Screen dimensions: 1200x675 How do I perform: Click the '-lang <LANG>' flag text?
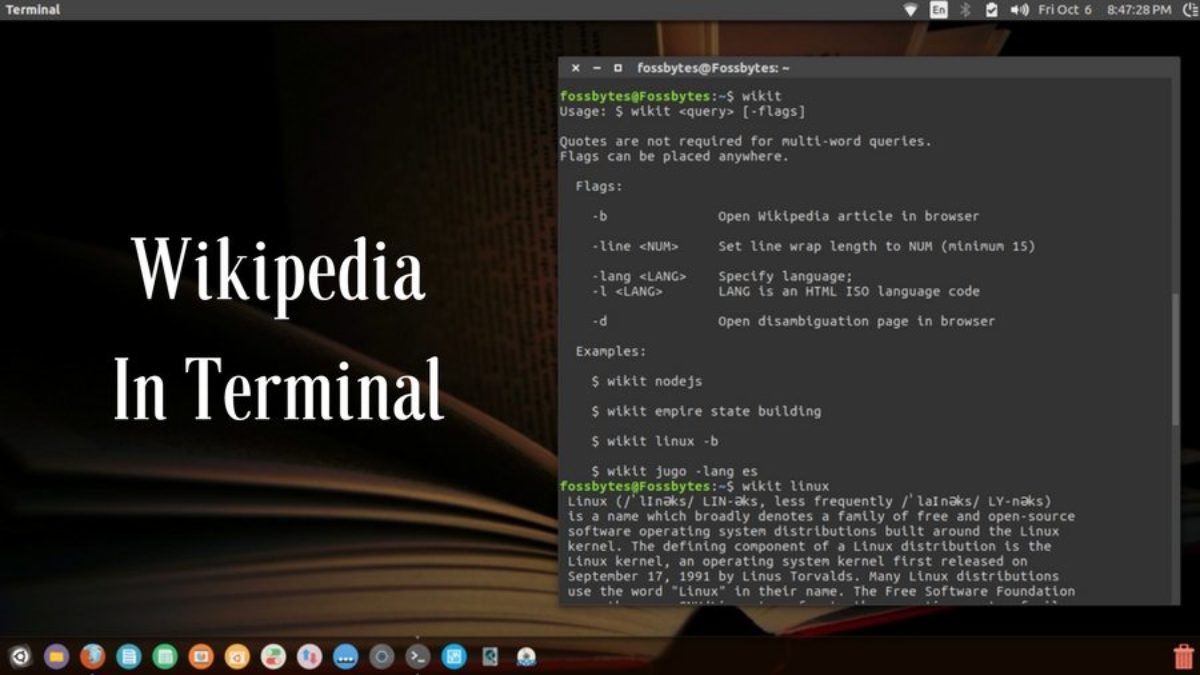(x=639, y=276)
